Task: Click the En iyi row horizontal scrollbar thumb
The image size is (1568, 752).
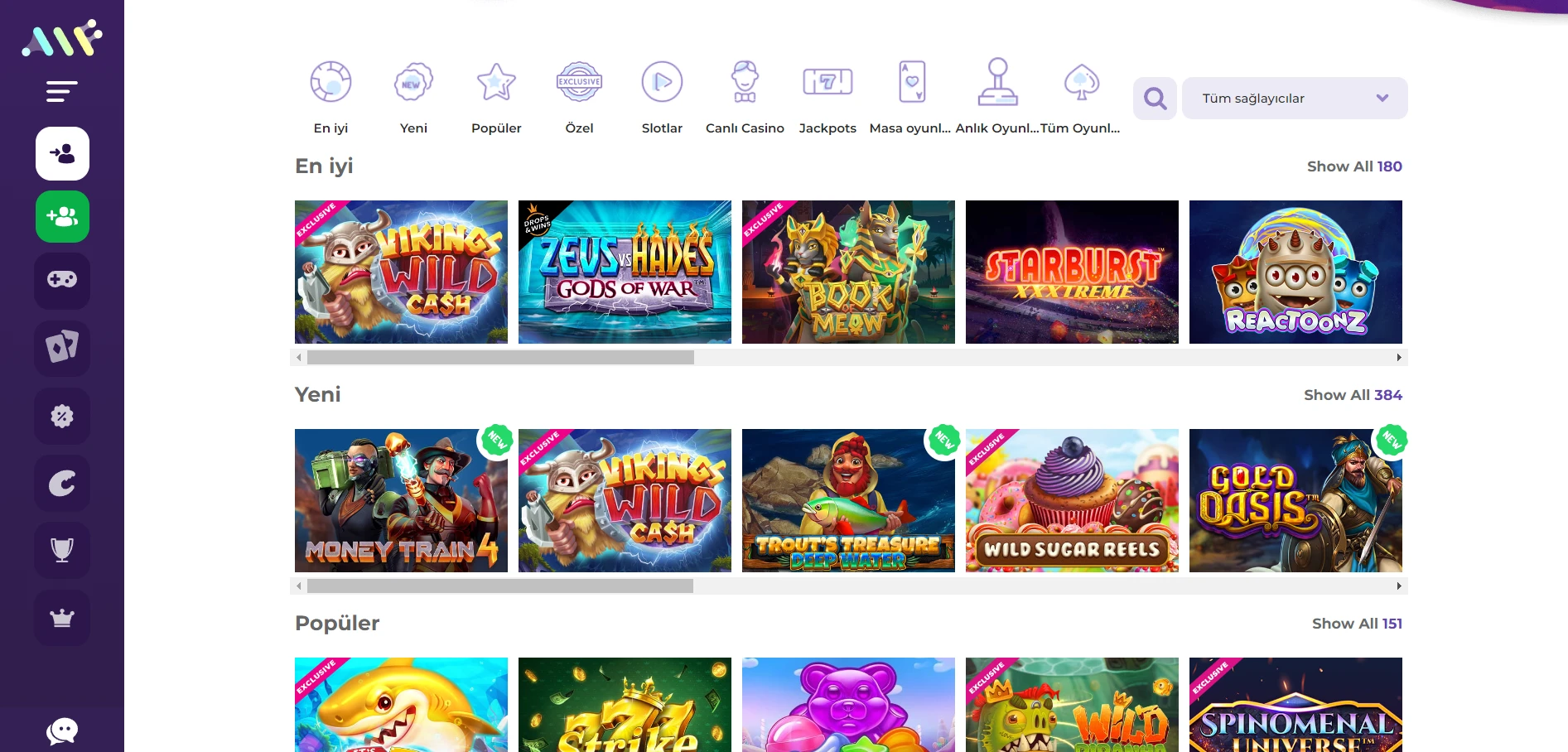Action: click(x=500, y=357)
